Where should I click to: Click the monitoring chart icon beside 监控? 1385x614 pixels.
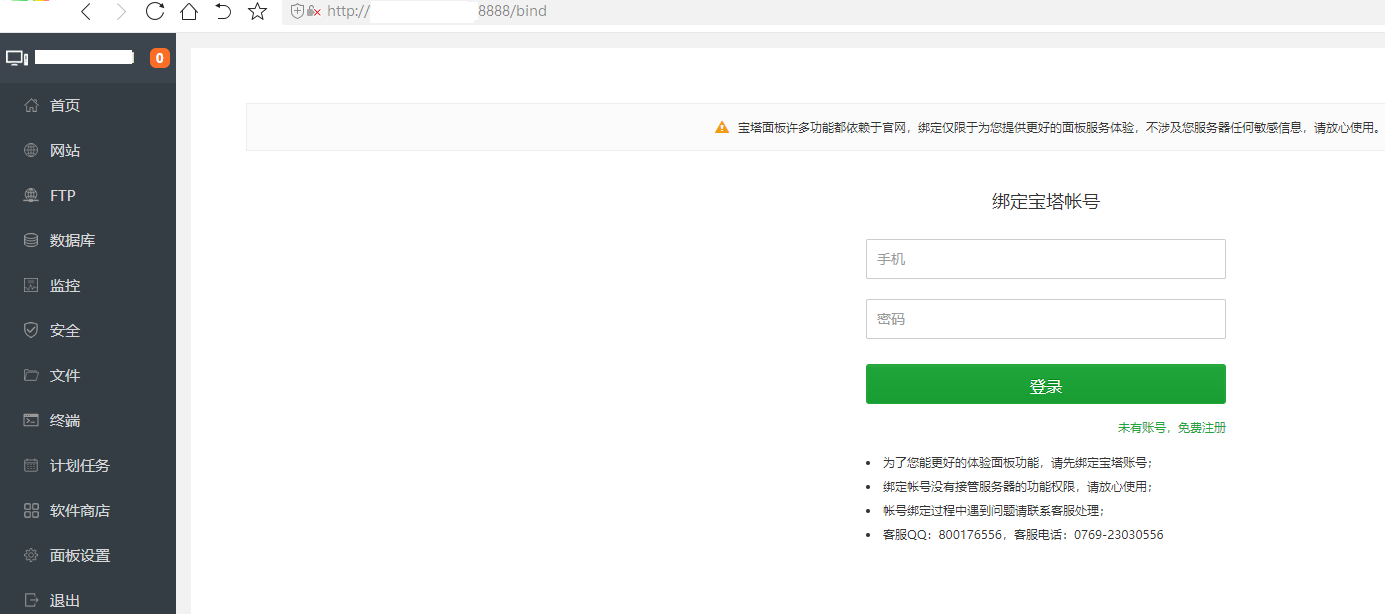(31, 285)
